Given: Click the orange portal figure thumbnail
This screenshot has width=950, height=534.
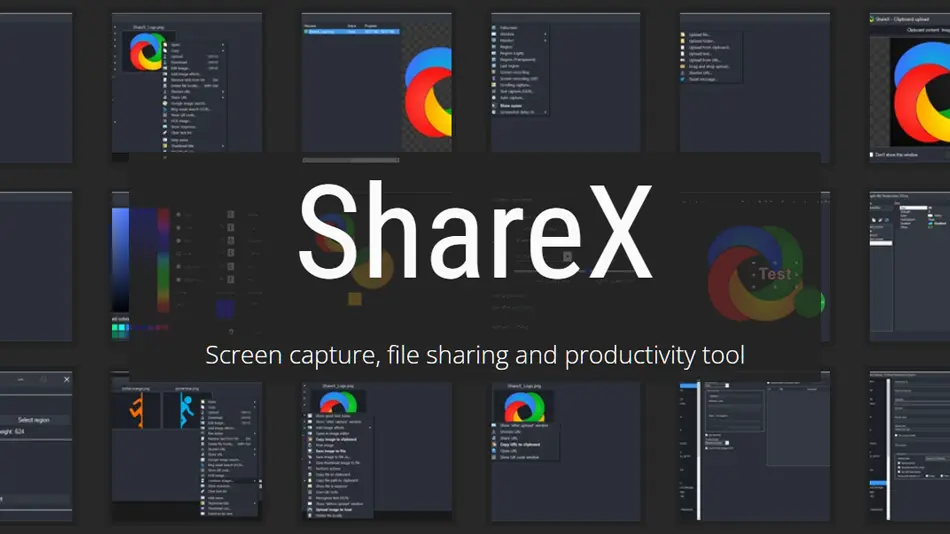Looking at the screenshot, I should pos(138,410).
